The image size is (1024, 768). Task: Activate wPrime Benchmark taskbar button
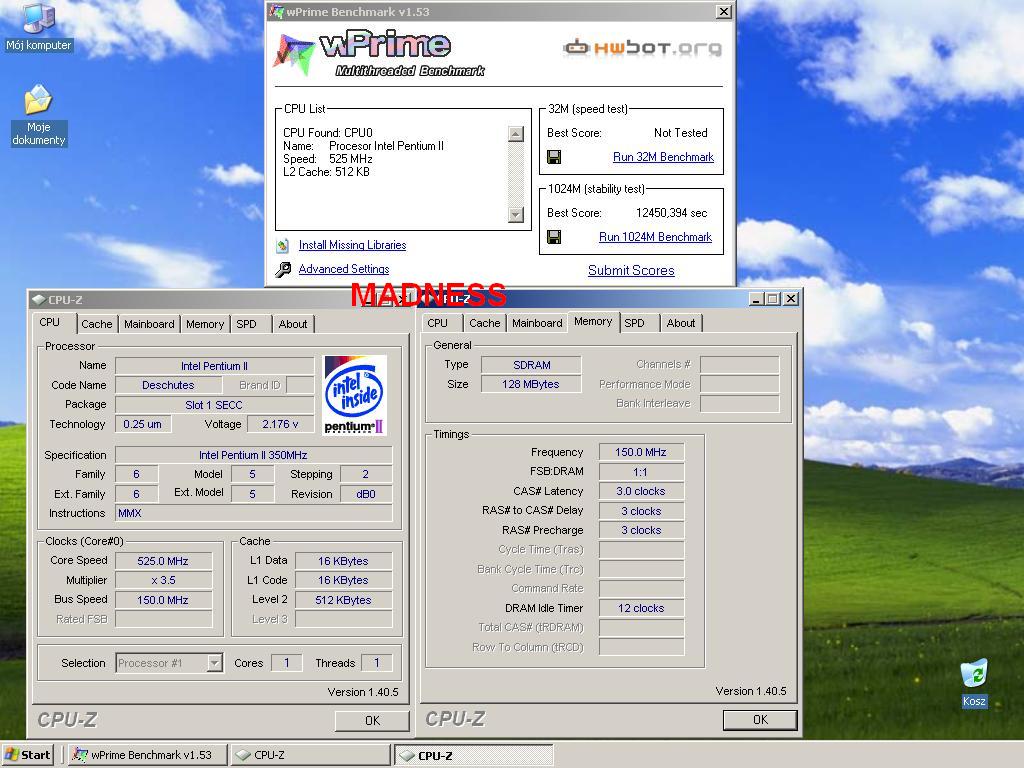click(x=148, y=755)
